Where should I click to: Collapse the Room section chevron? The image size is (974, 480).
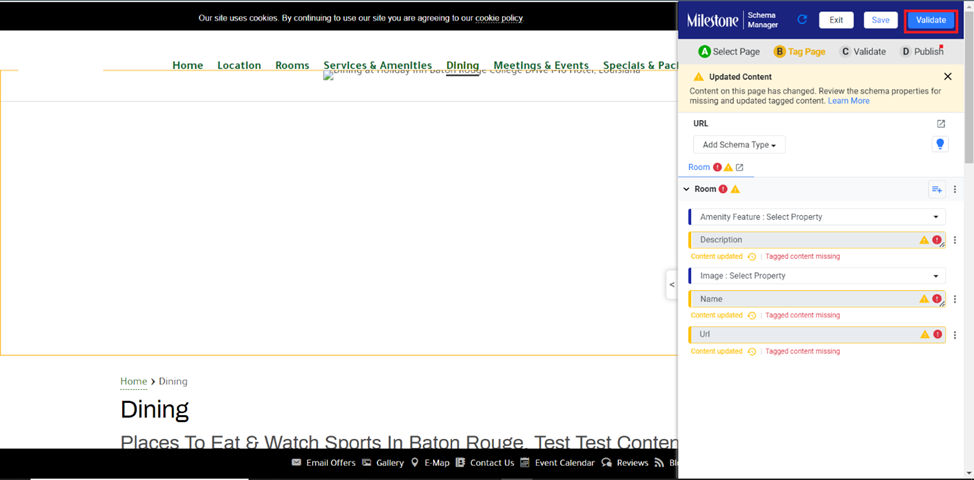[686, 189]
